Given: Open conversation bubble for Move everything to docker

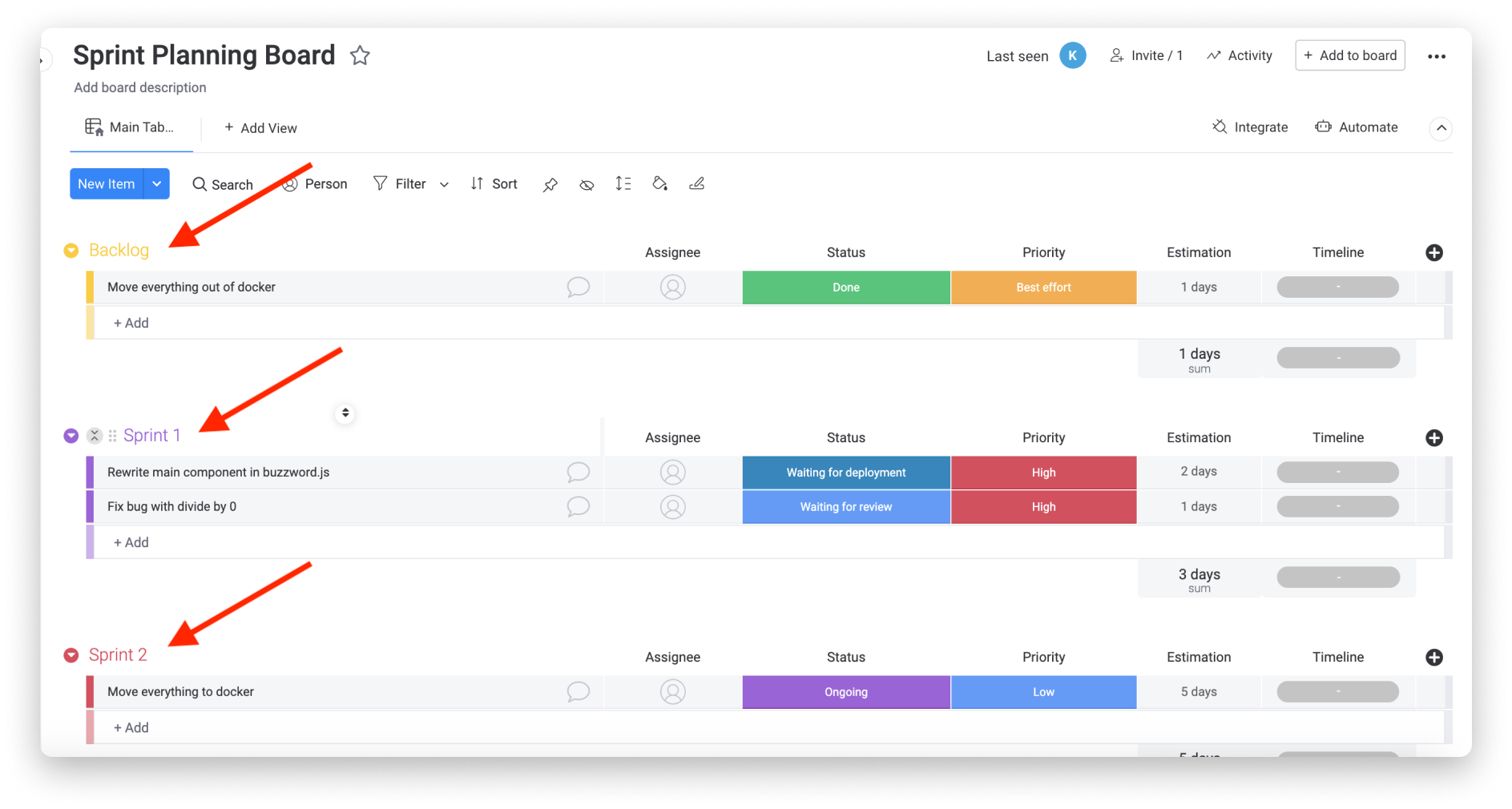Looking at the screenshot, I should pyautogui.click(x=578, y=691).
